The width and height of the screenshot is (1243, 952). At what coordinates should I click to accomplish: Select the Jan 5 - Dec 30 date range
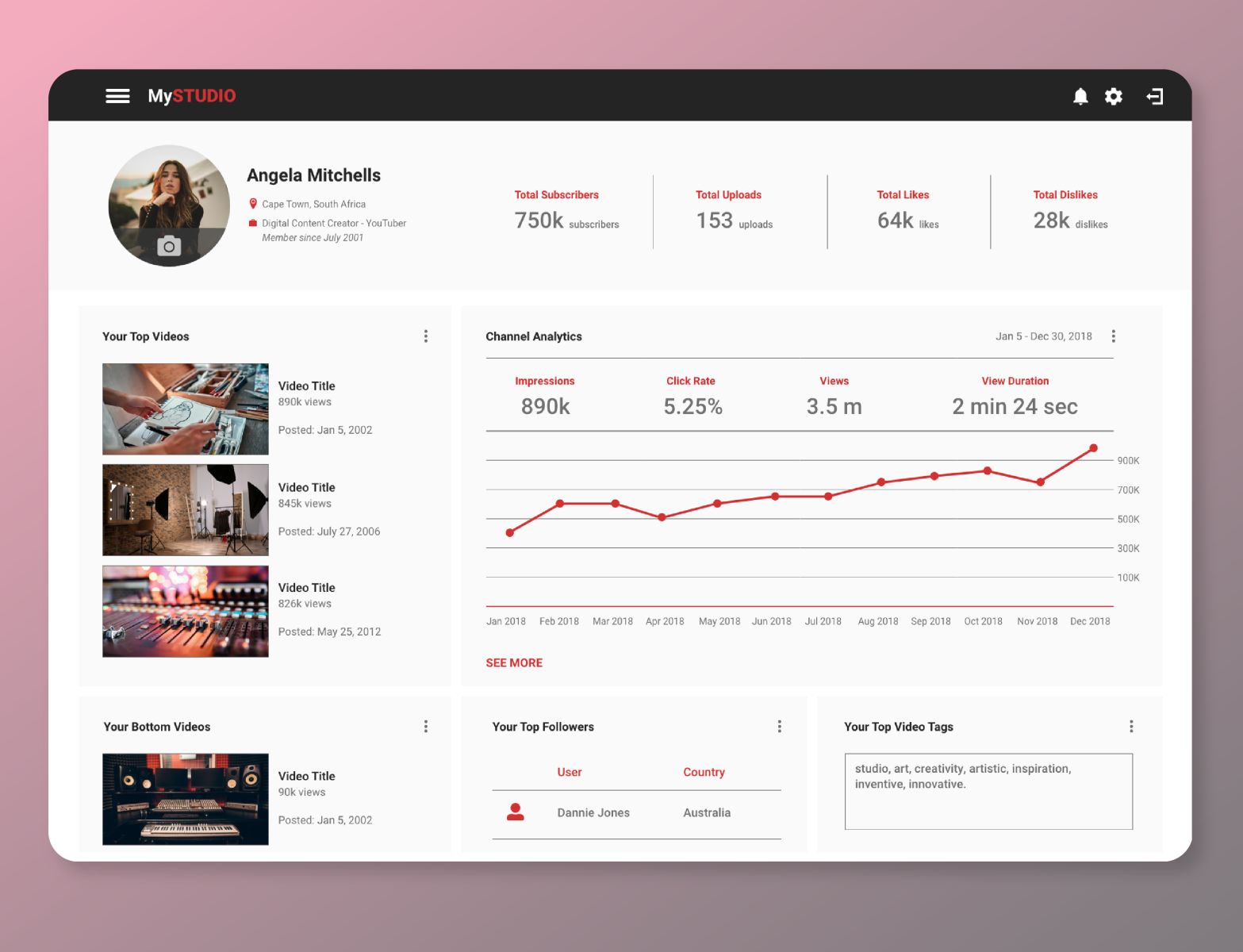click(x=1044, y=336)
